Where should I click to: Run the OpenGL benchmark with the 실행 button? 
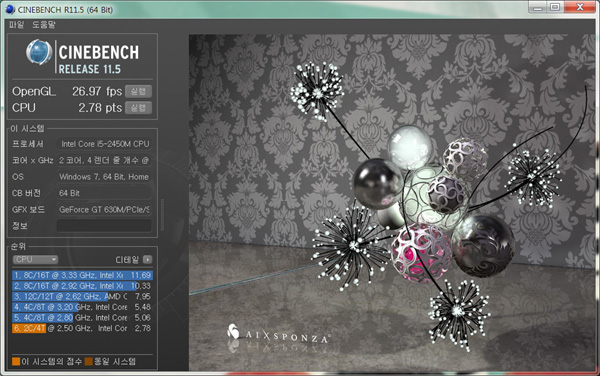click(x=138, y=91)
